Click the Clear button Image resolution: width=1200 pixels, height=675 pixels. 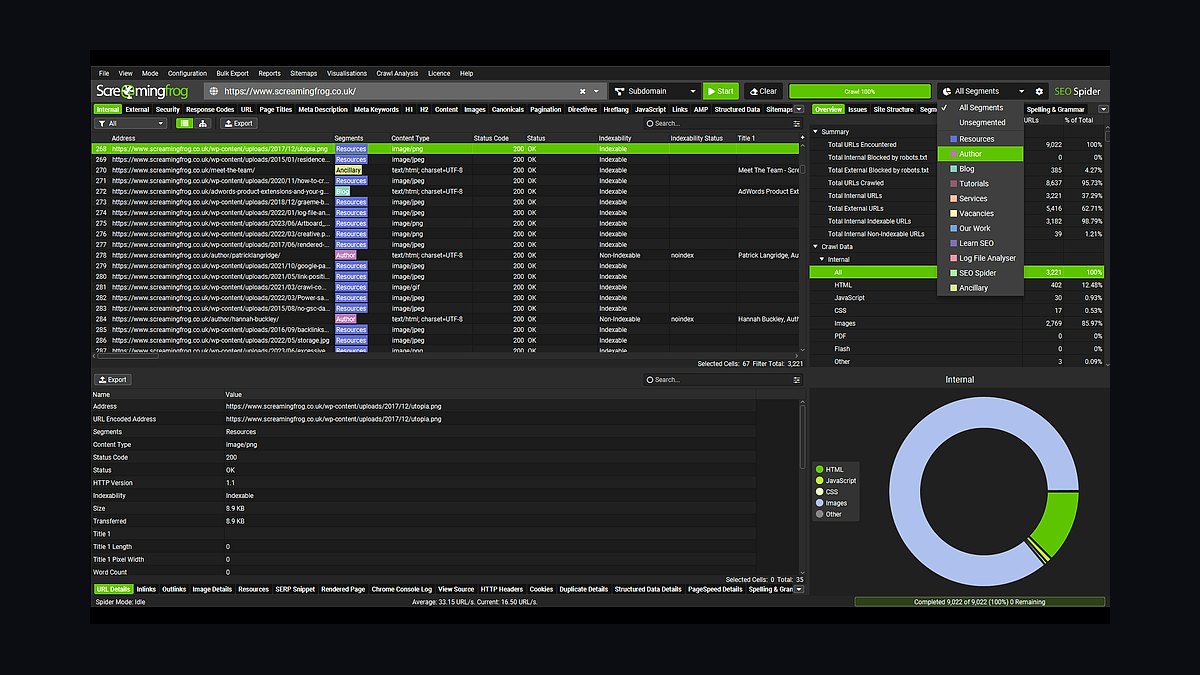point(763,91)
